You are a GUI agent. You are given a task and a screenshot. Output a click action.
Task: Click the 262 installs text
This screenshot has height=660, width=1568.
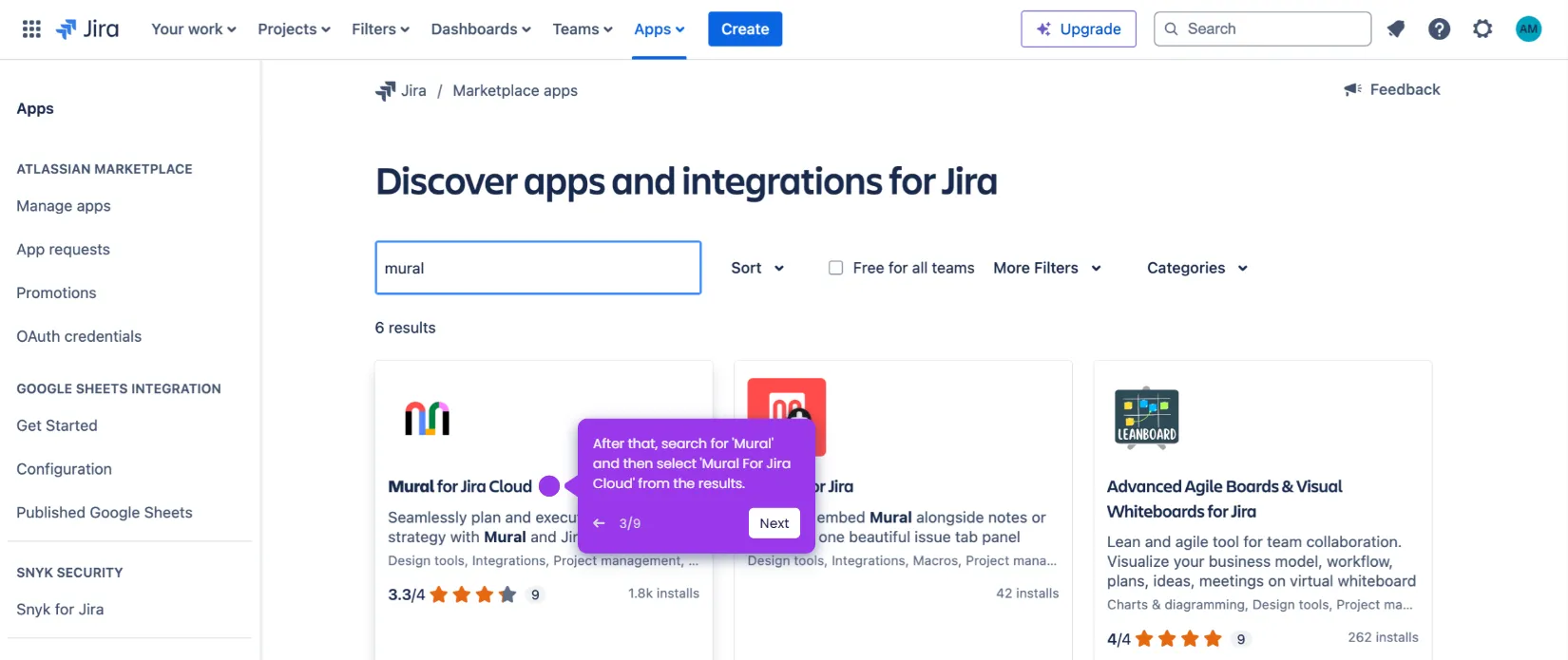pyautogui.click(x=1383, y=637)
